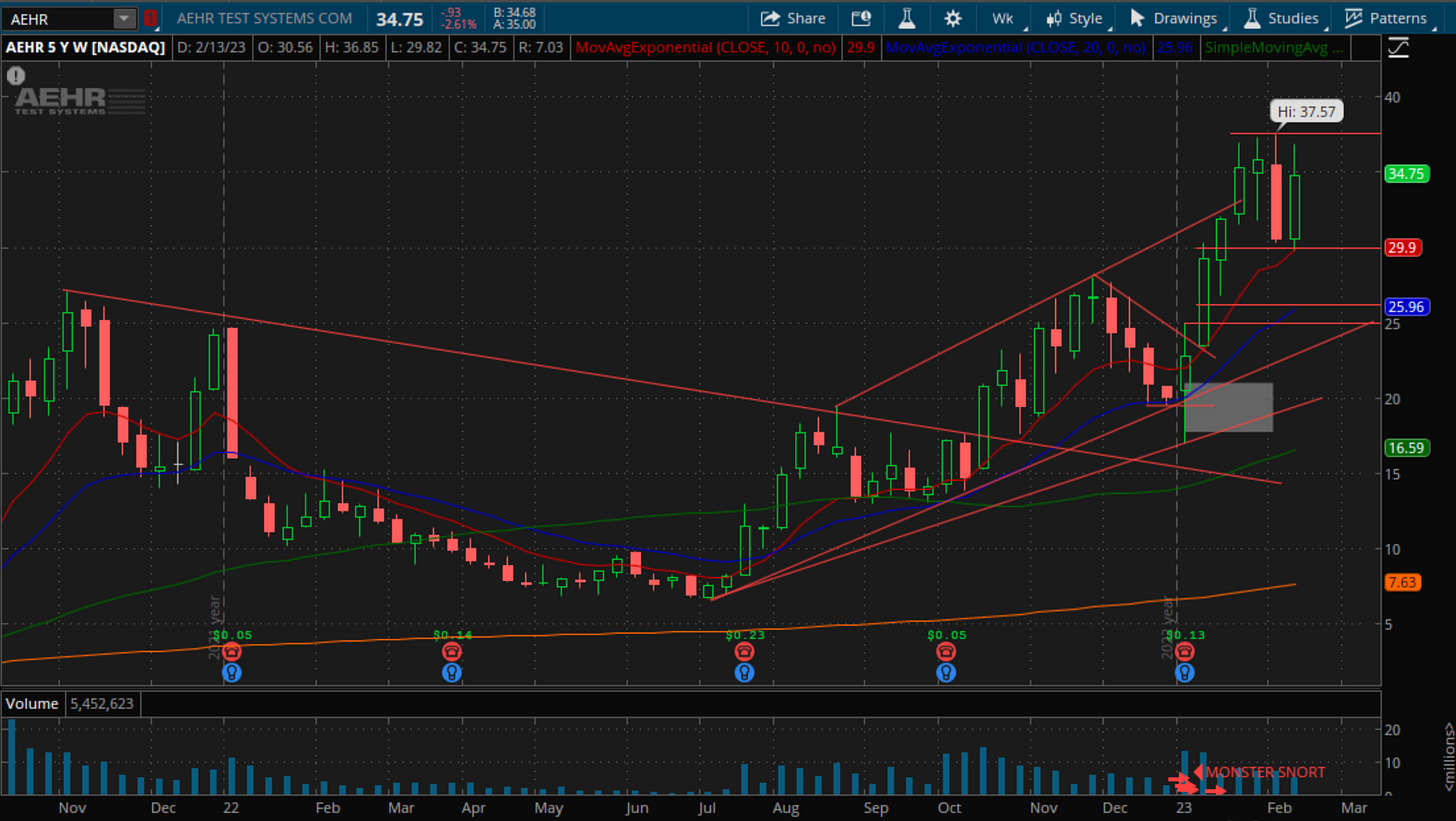Click the earnings phone icon under $0.13
Screen dimensions: 1456x821
pos(1184,652)
